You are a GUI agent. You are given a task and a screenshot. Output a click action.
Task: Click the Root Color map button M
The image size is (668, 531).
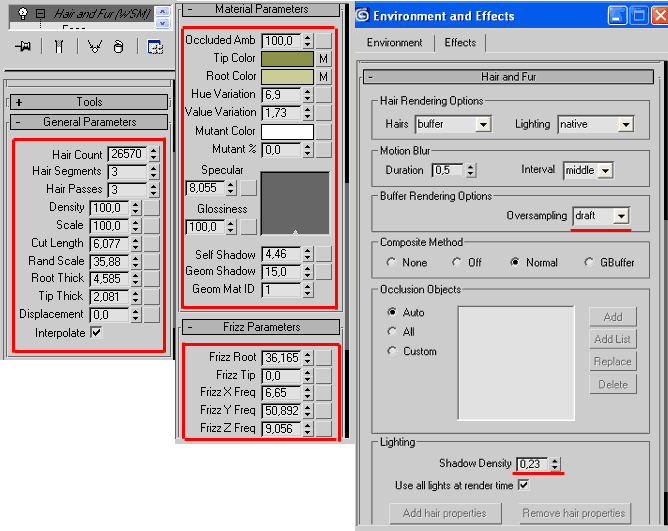click(x=323, y=76)
